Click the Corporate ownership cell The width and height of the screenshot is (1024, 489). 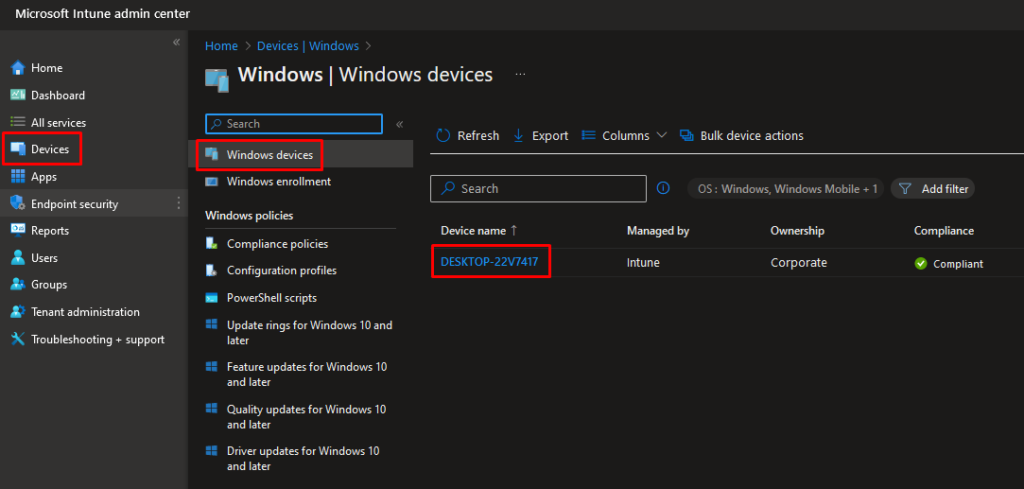pos(799,262)
